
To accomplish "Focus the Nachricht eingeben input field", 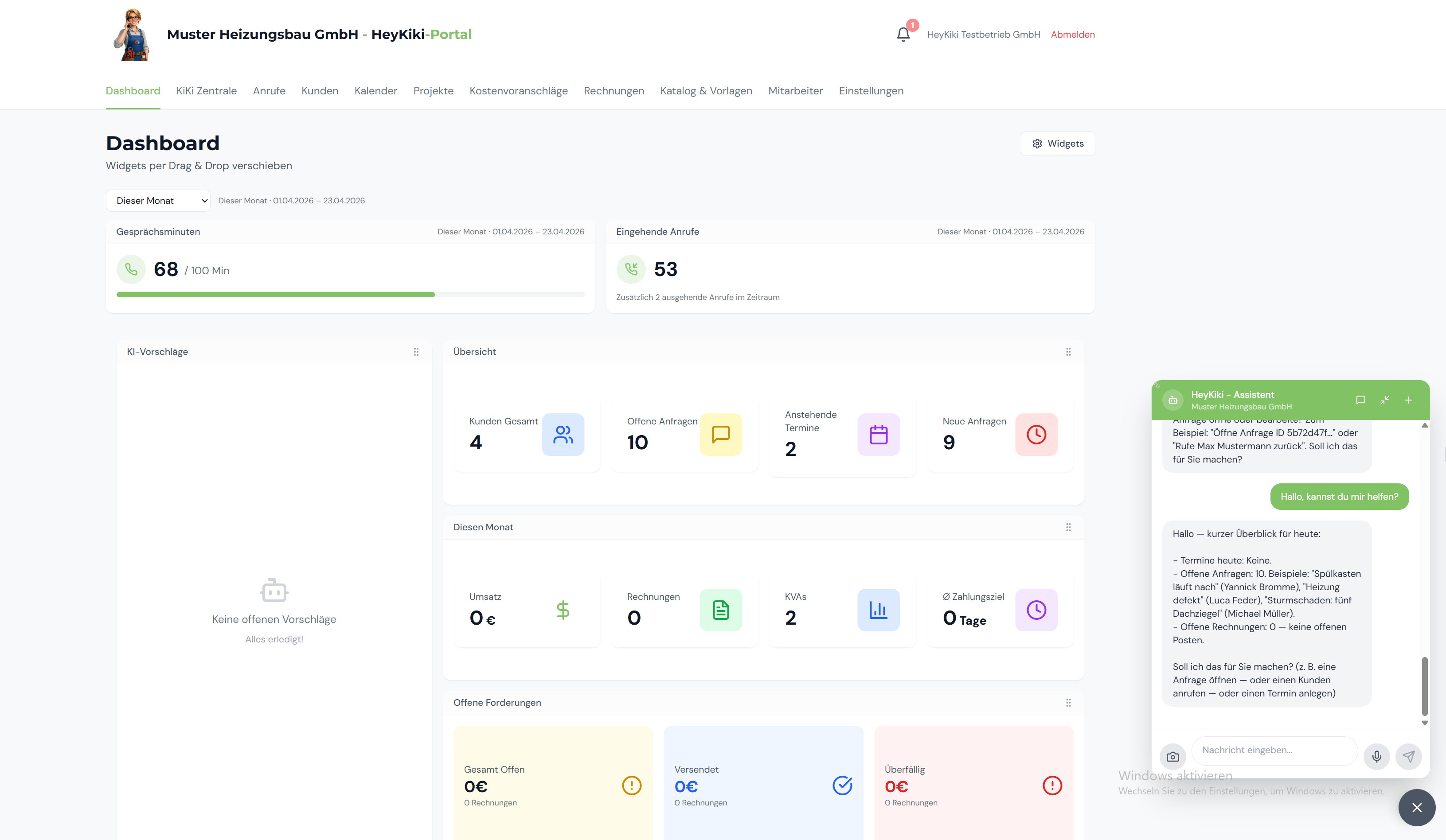I will tap(1274, 750).
